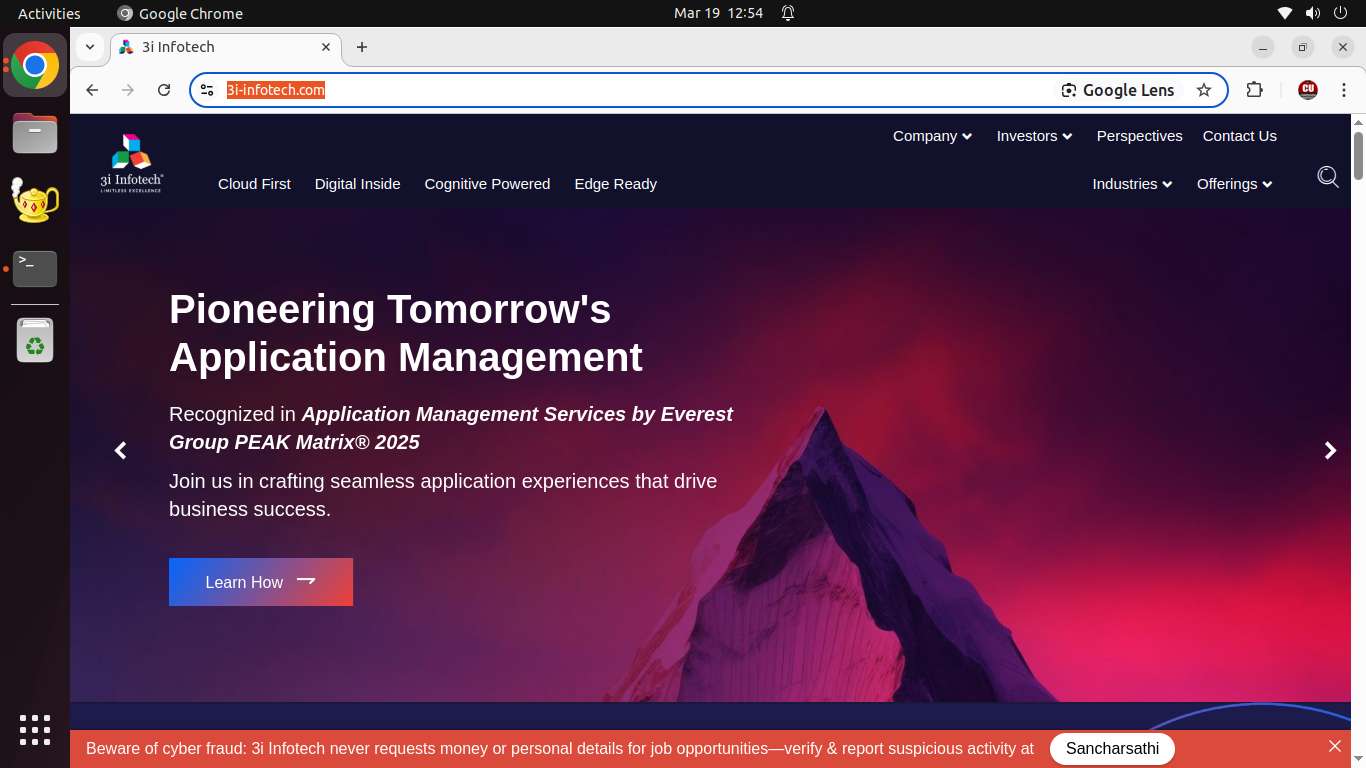Screen dimensions: 1366x768
Task: Show Applications grid
Action: [x=35, y=730]
